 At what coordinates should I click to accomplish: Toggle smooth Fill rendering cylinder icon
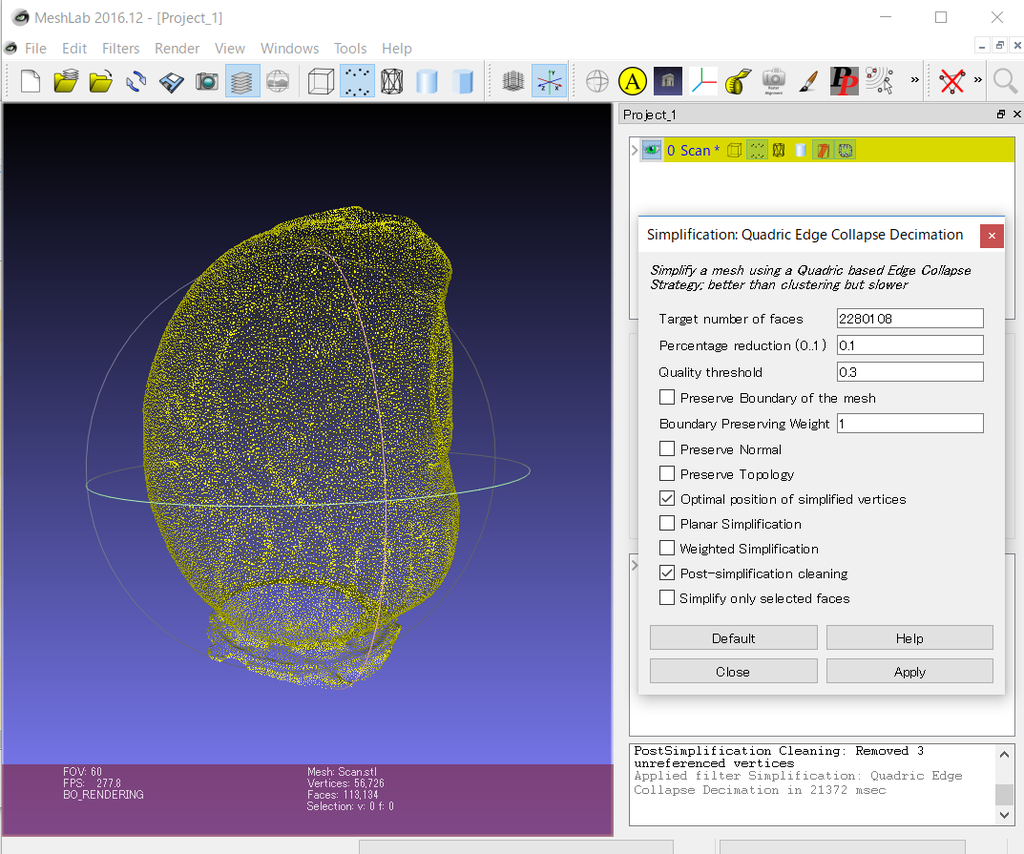[x=426, y=82]
